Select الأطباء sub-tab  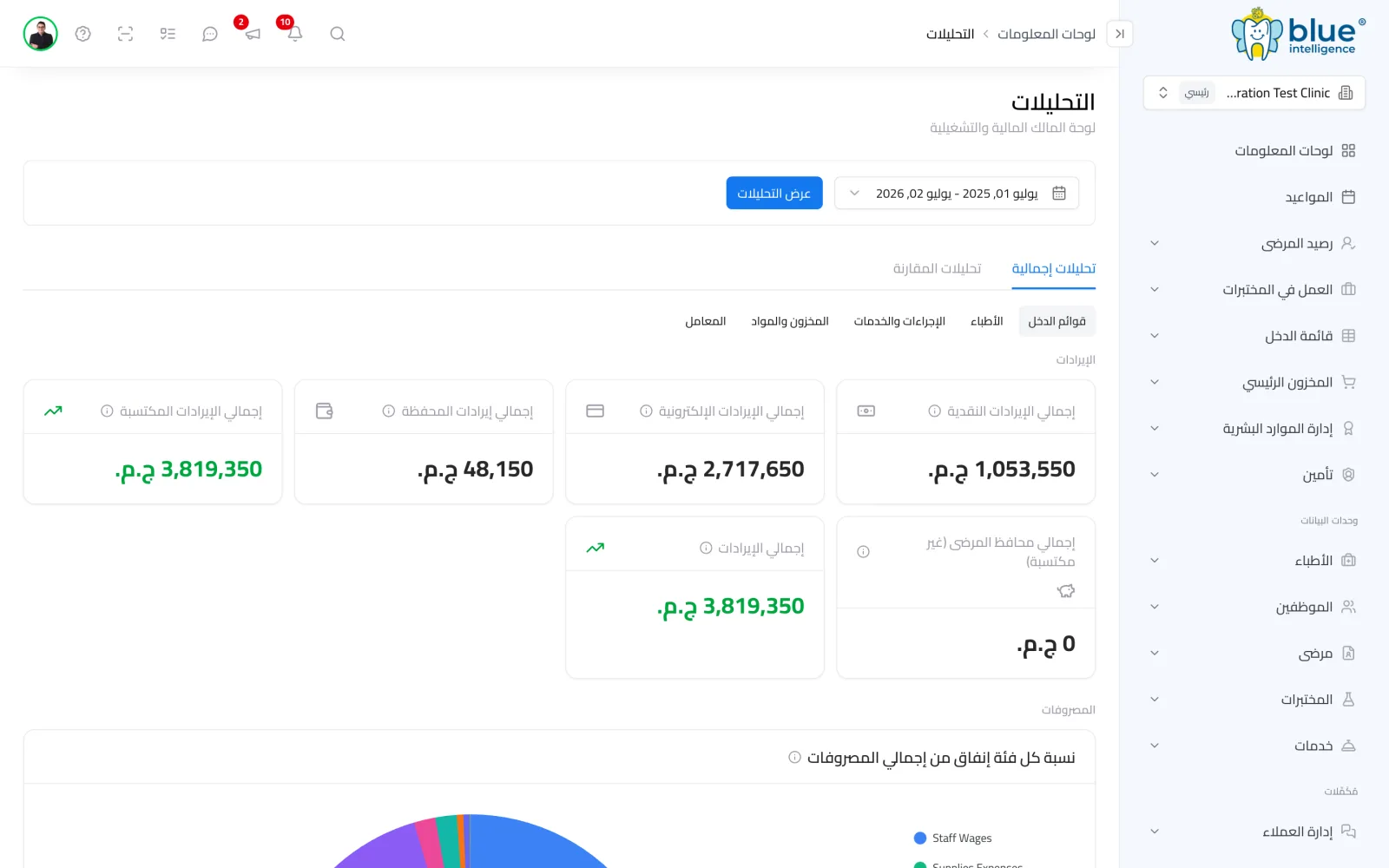point(987,321)
